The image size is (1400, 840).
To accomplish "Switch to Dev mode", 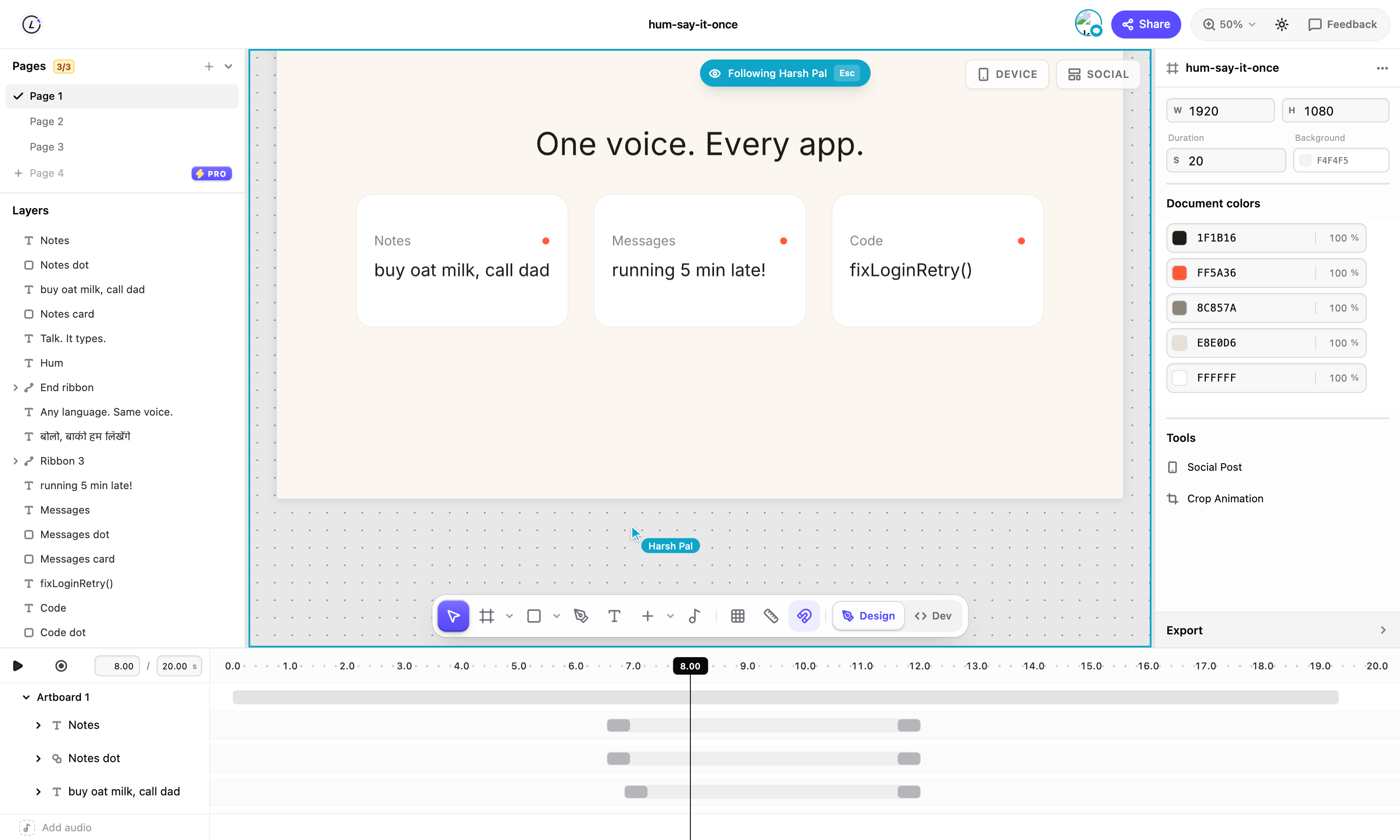I will click(x=933, y=616).
